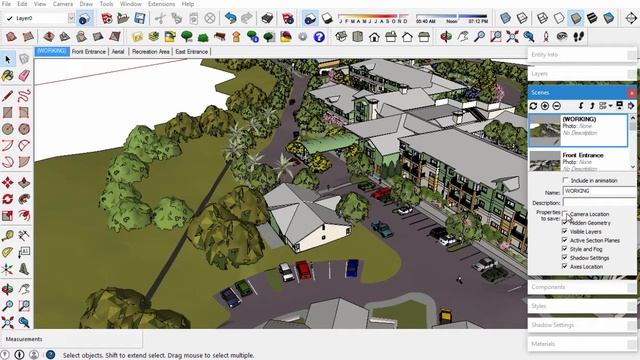Move scene up with arrow button
The height and width of the screenshot is (360, 640).
click(592, 106)
